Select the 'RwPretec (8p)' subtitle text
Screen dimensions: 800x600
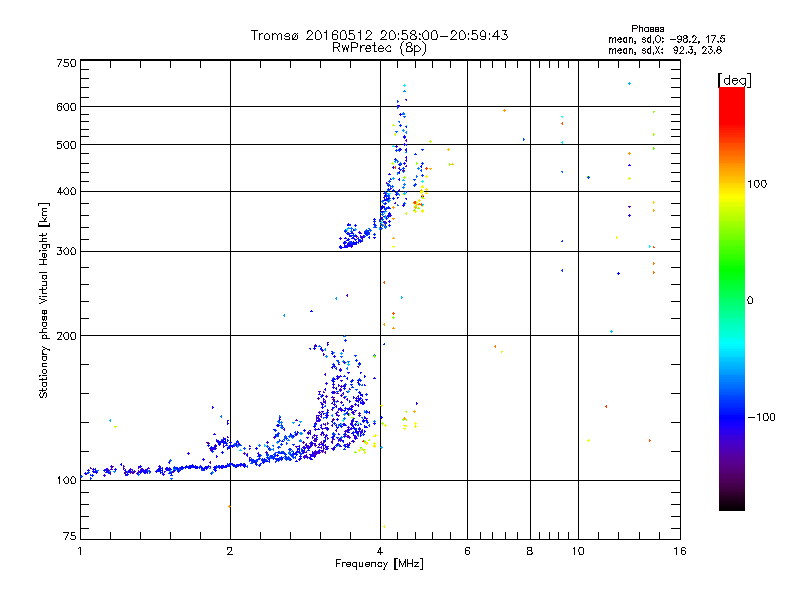click(379, 48)
